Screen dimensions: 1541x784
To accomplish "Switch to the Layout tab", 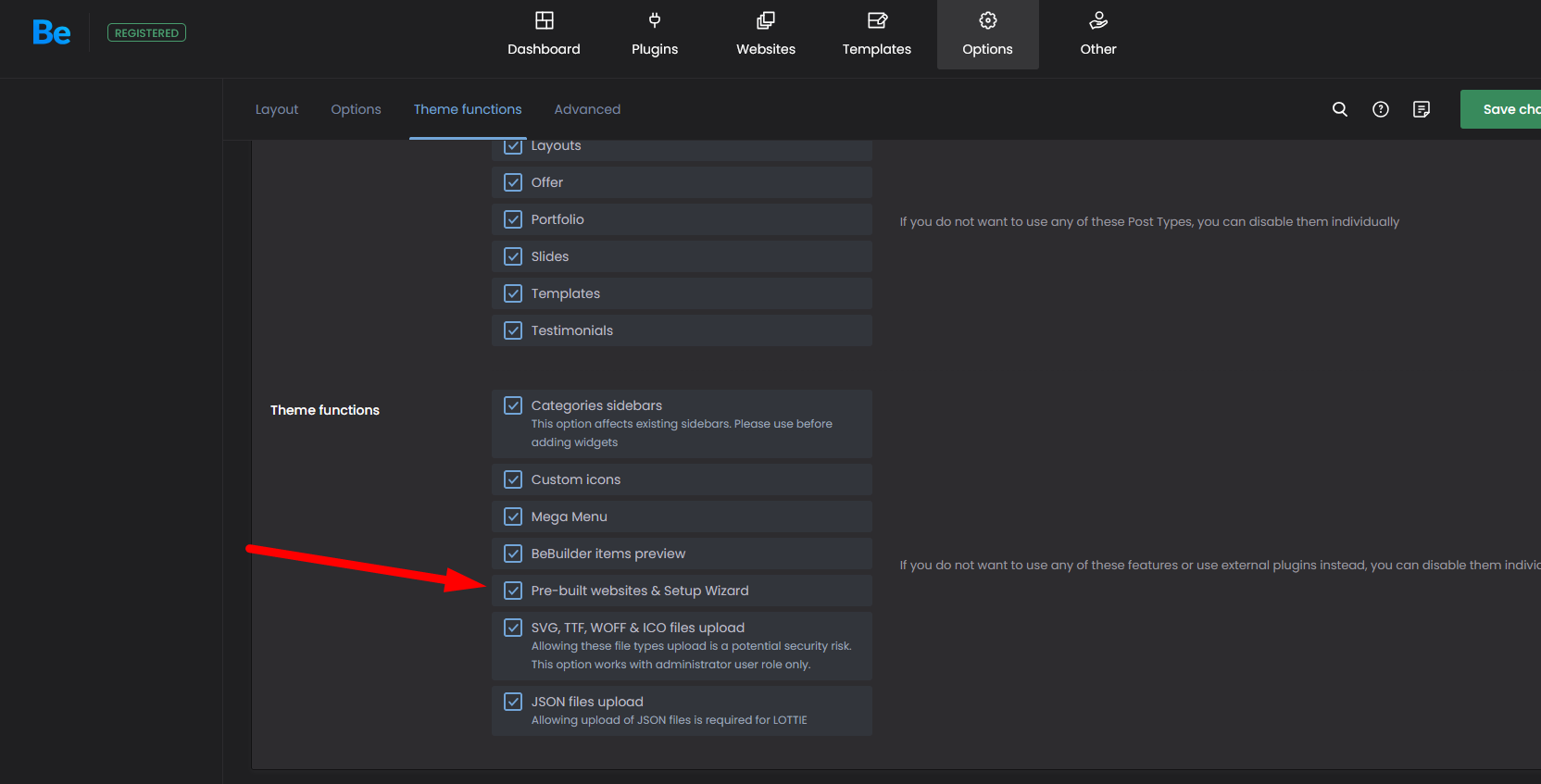I will pyautogui.click(x=277, y=109).
